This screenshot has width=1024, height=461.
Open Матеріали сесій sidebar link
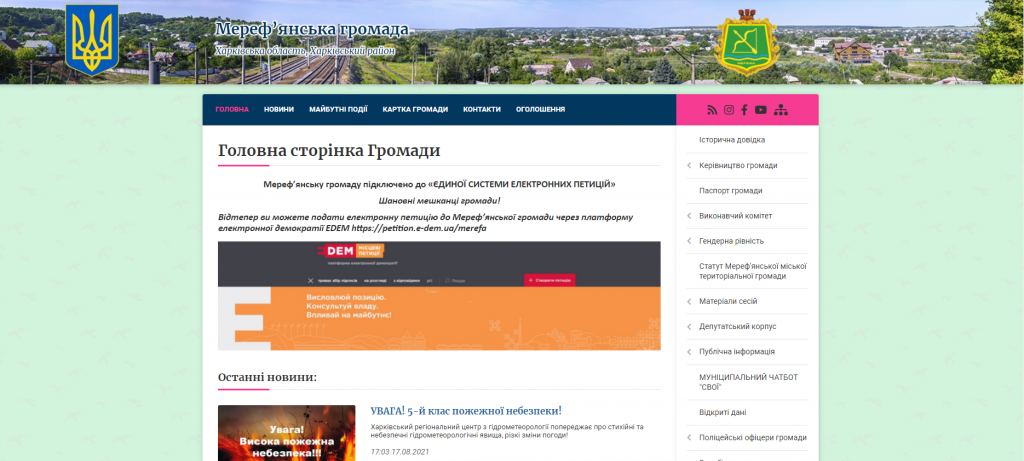(x=728, y=302)
